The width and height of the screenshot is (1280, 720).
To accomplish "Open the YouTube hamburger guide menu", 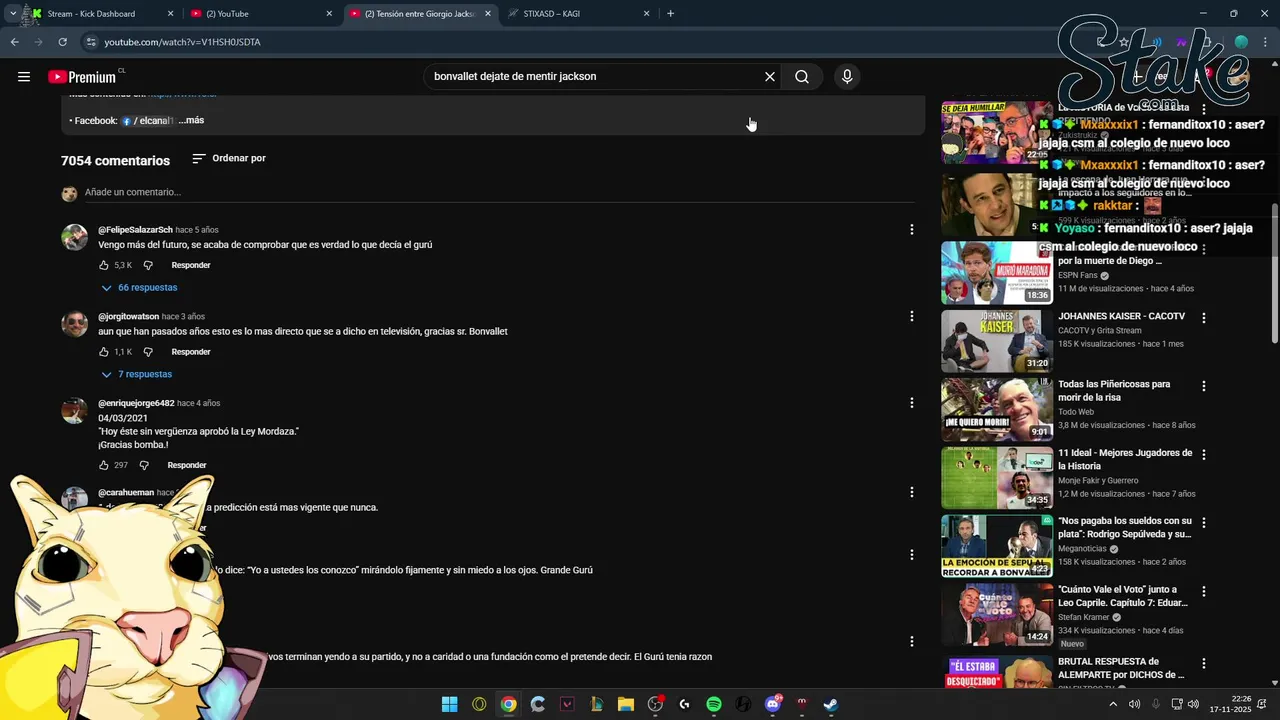I will click(x=24, y=77).
